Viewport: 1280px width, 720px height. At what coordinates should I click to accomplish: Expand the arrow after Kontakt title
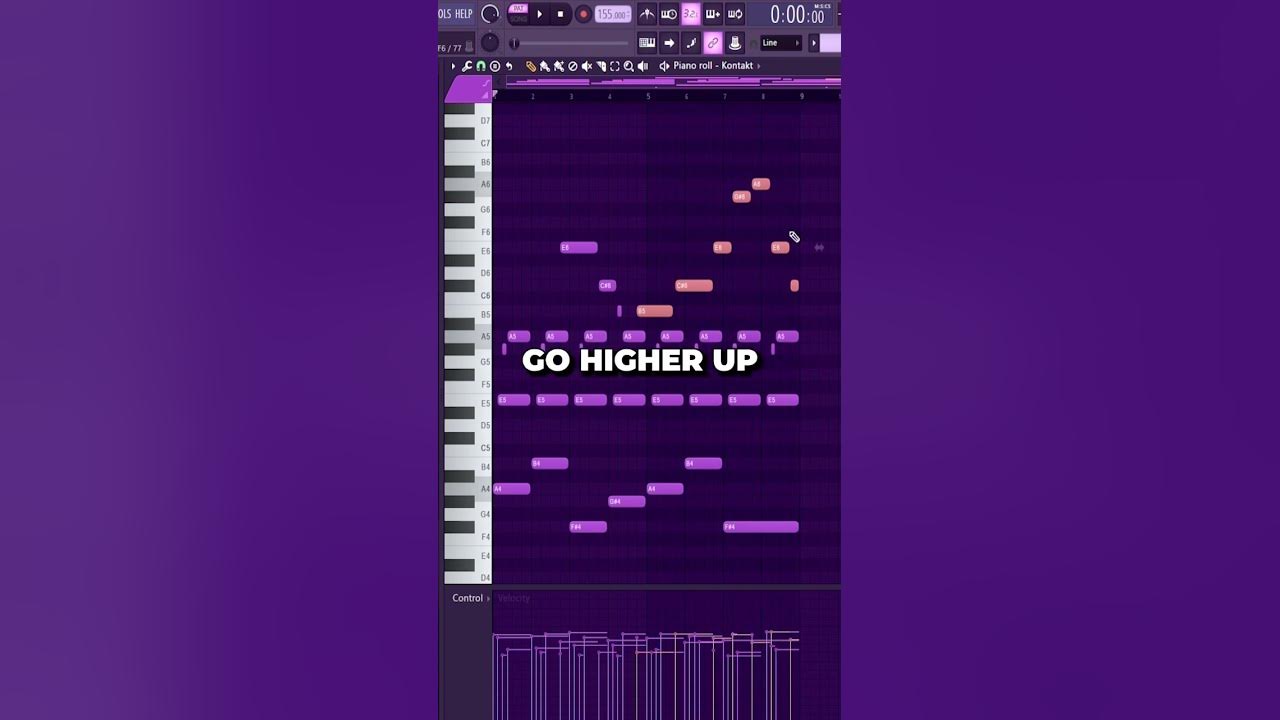coord(758,66)
